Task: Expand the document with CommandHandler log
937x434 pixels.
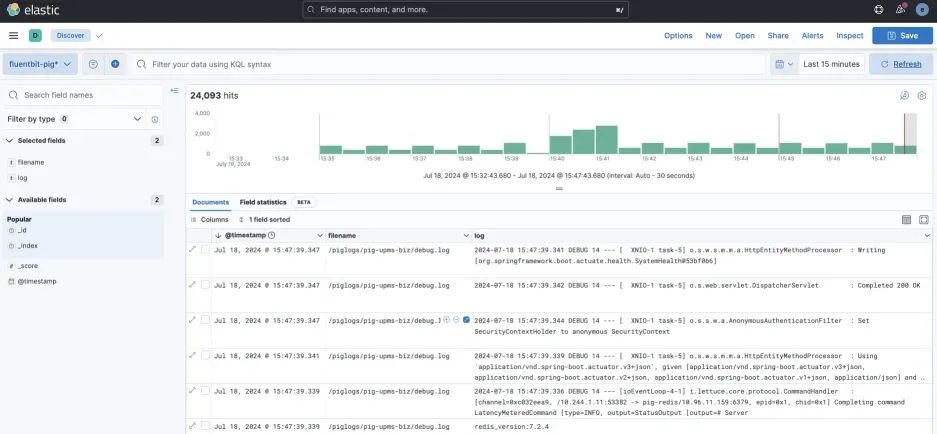Action: (x=192, y=390)
